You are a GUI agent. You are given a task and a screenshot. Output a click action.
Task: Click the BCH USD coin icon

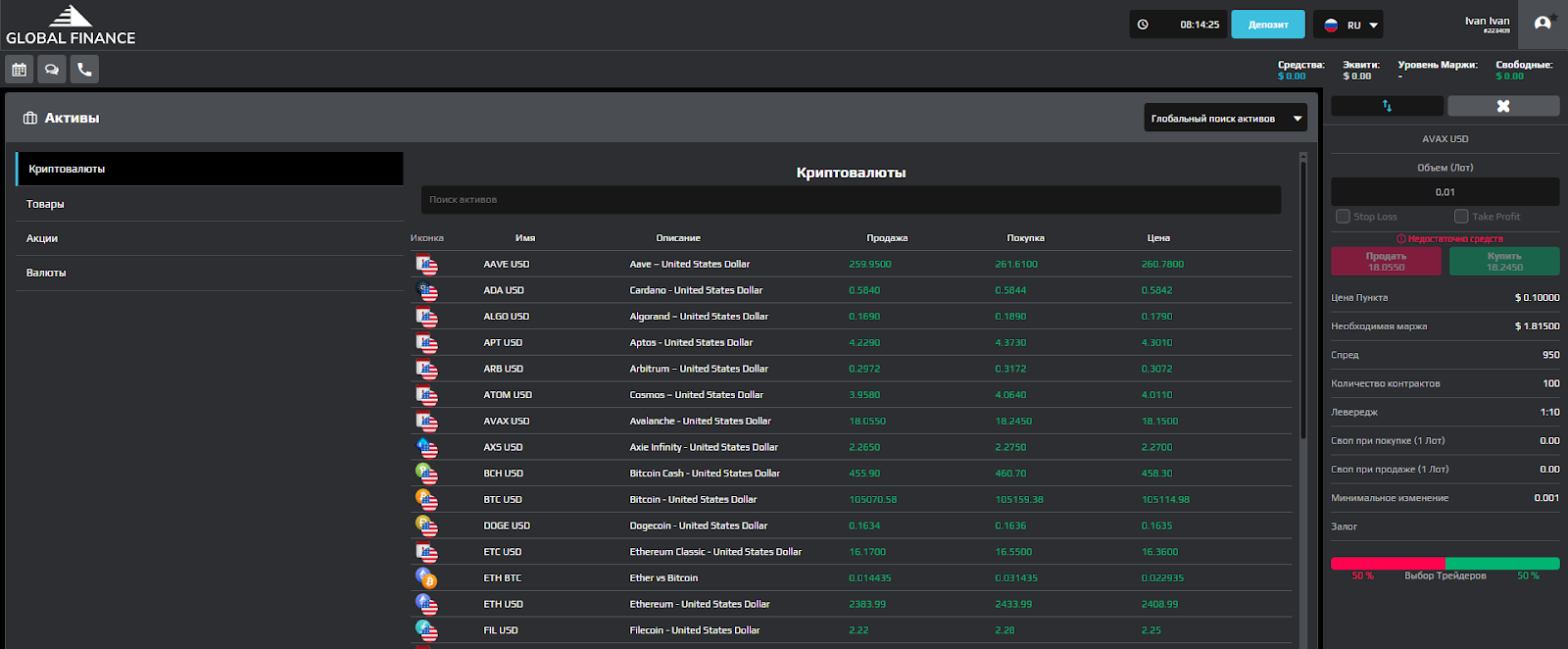(x=426, y=474)
